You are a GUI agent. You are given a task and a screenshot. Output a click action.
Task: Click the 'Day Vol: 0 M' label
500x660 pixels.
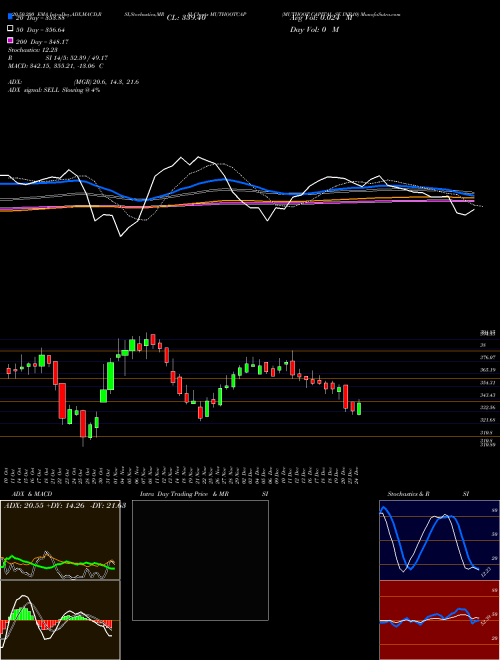tap(314, 30)
